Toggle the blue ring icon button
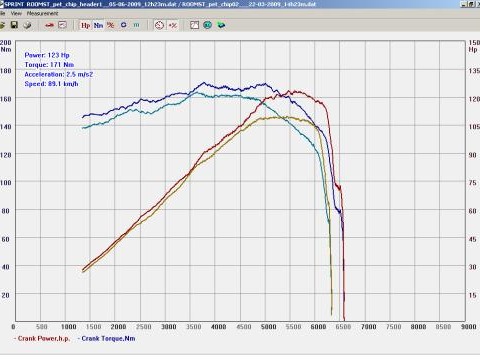The width and height of the screenshot is (480, 360). pyautogui.click(x=124, y=25)
